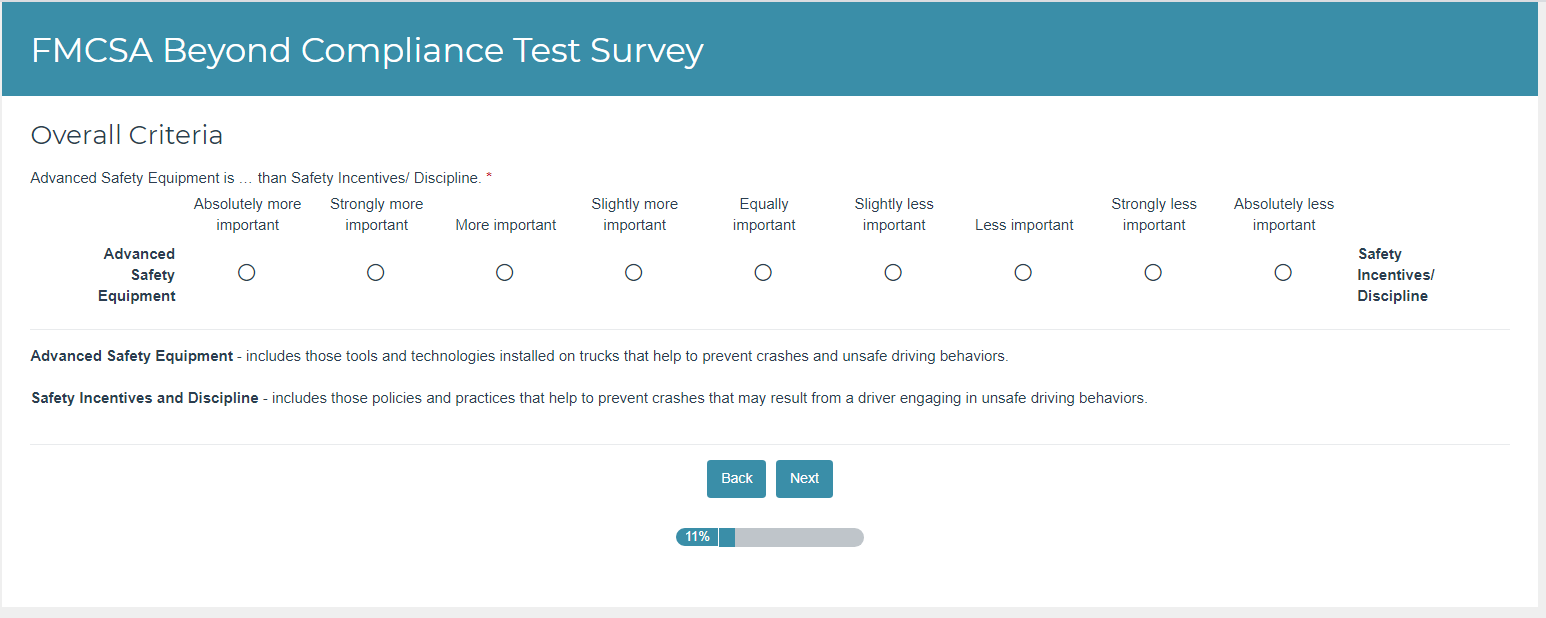The width and height of the screenshot is (1546, 618).
Task: Click the "Absolutely more important" column header
Action: [247, 215]
